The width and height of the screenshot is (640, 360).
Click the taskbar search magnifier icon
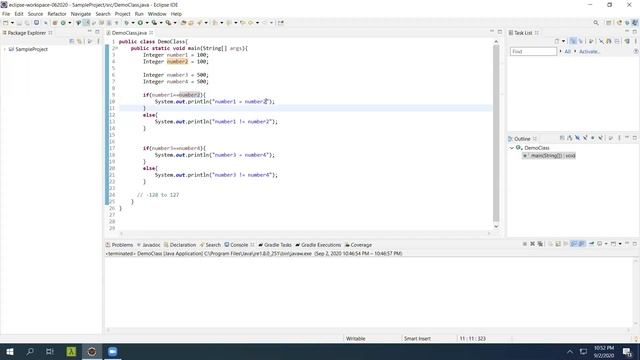[30, 351]
